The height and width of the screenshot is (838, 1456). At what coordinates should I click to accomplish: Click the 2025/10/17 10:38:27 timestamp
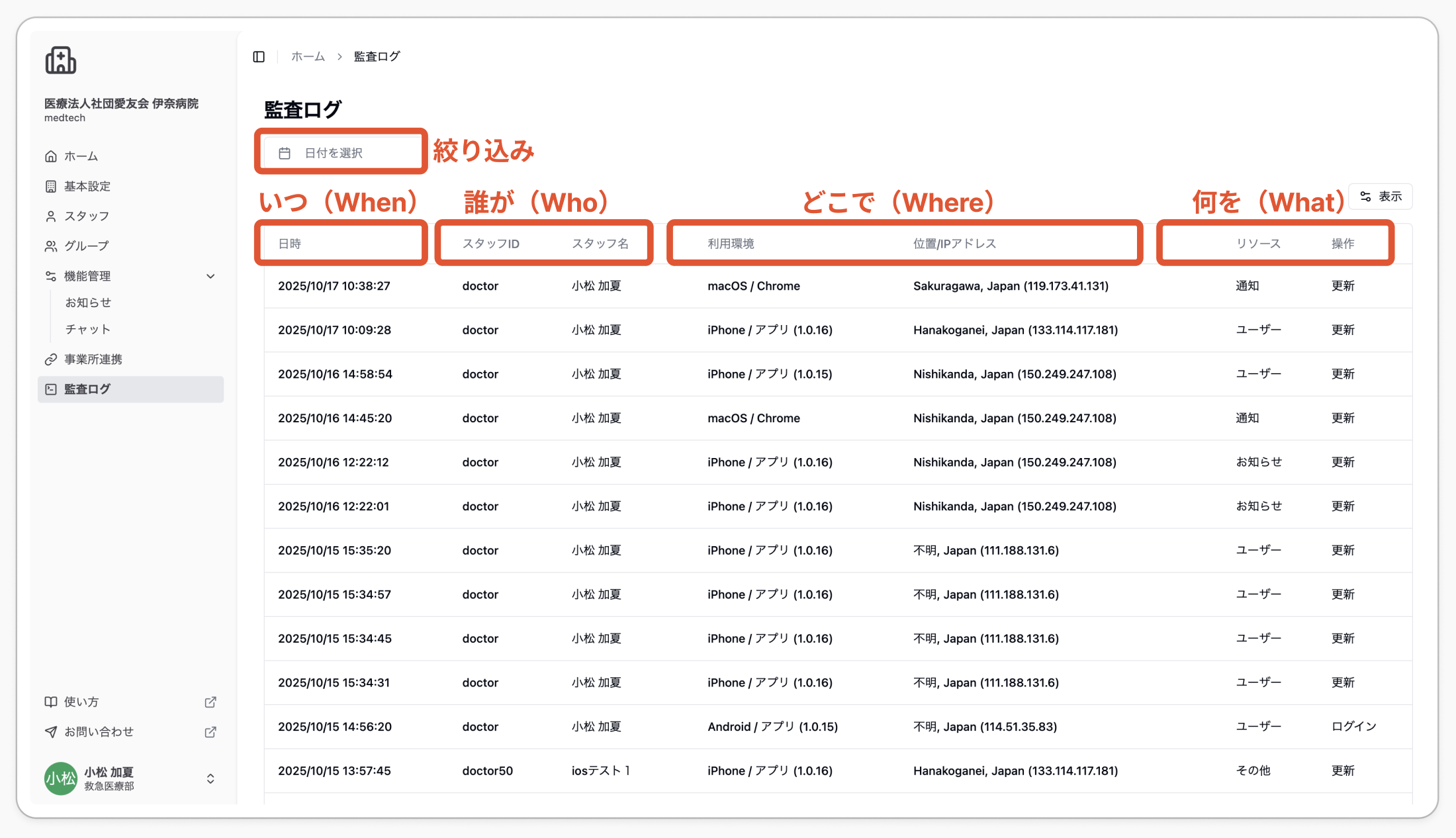coord(334,286)
